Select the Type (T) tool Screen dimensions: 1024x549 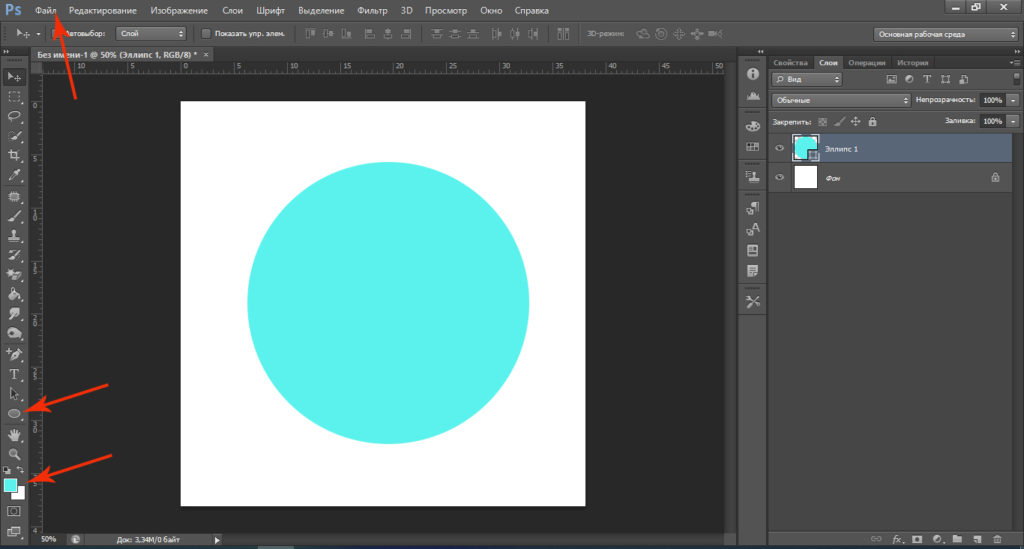pyautogui.click(x=14, y=374)
